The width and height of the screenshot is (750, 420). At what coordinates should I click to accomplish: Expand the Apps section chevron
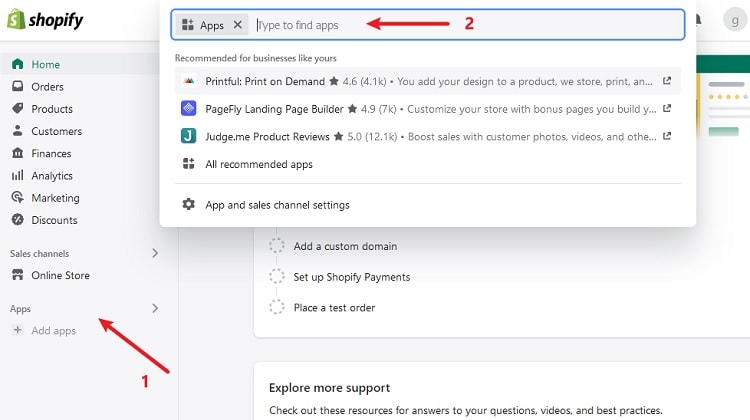pos(155,309)
